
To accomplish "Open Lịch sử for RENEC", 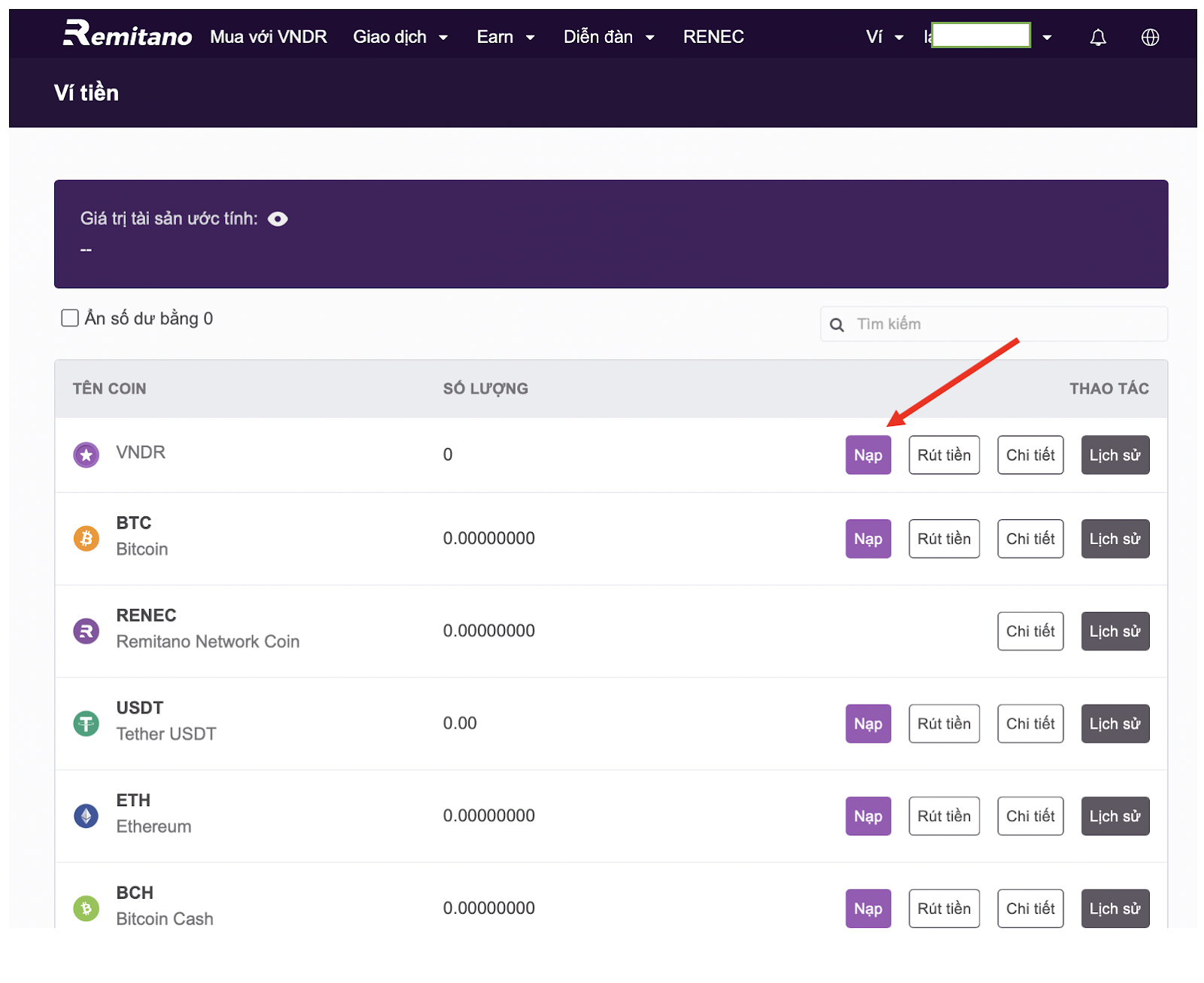I will [x=1115, y=631].
